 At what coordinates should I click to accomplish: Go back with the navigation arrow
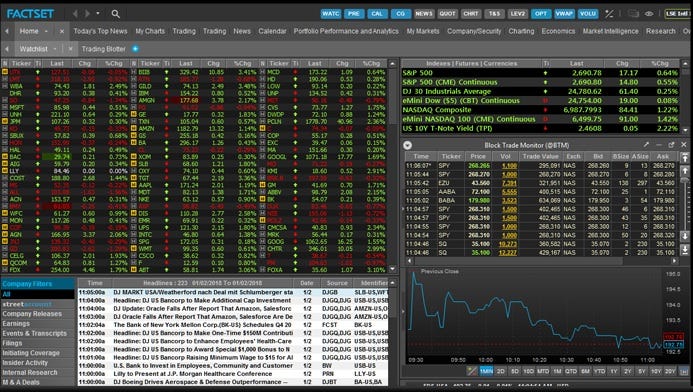pyautogui.click(x=75, y=14)
